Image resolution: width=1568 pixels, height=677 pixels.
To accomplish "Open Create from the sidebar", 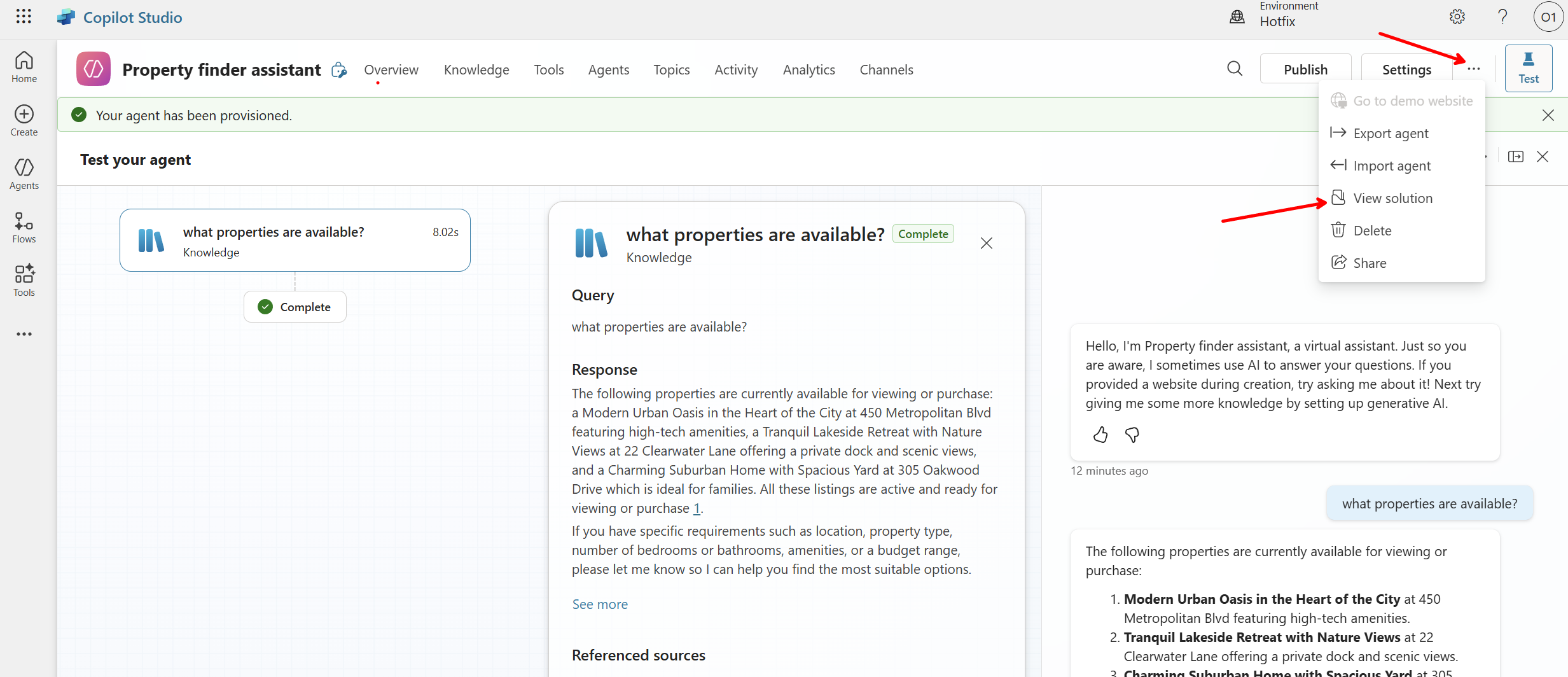I will [x=24, y=120].
